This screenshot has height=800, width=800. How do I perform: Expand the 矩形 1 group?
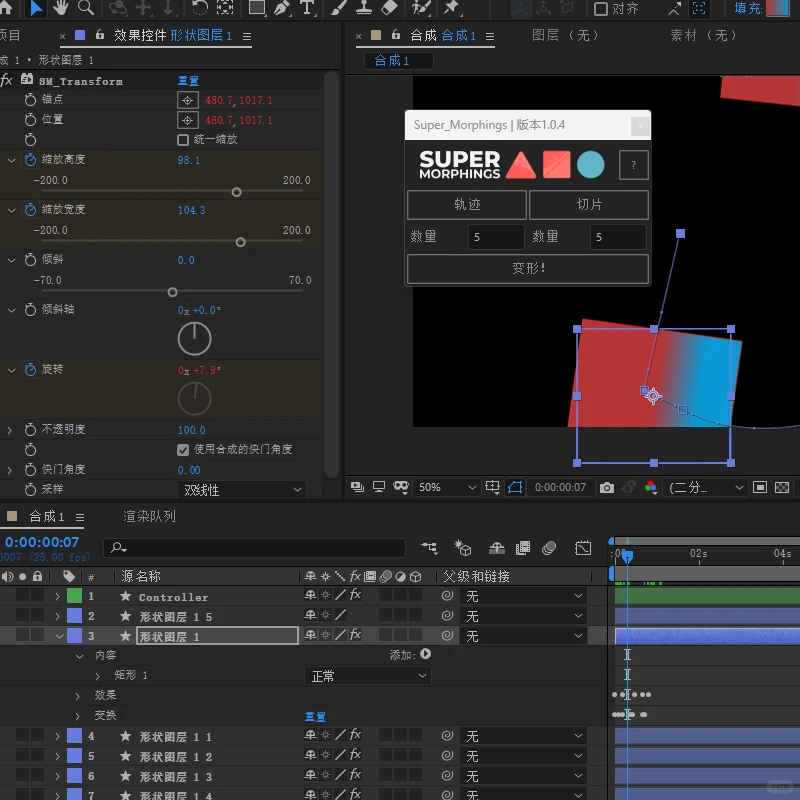coord(97,676)
